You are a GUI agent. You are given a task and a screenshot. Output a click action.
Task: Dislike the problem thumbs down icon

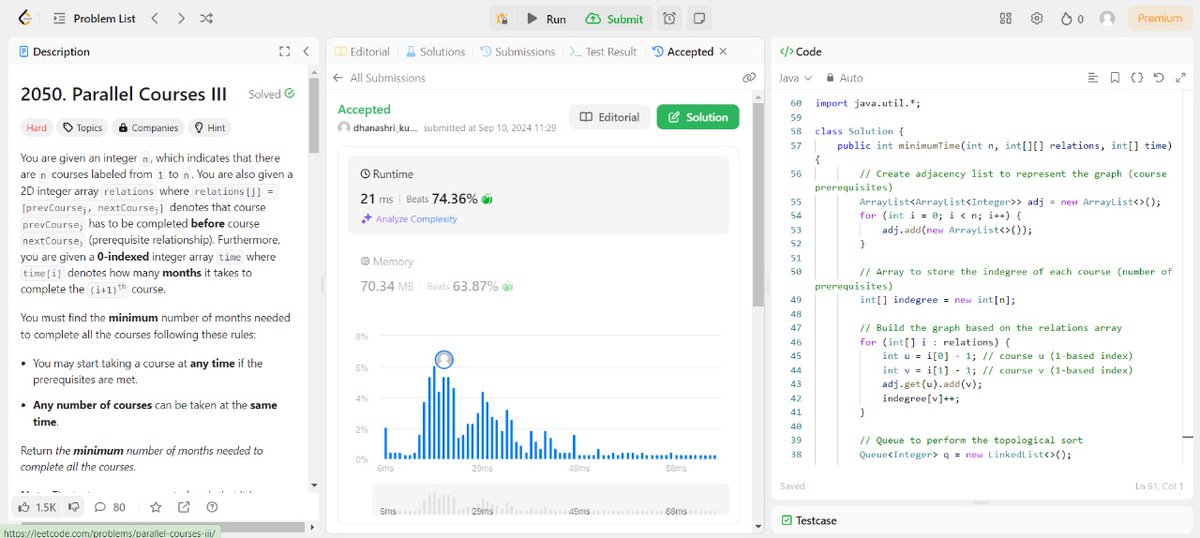[74, 507]
